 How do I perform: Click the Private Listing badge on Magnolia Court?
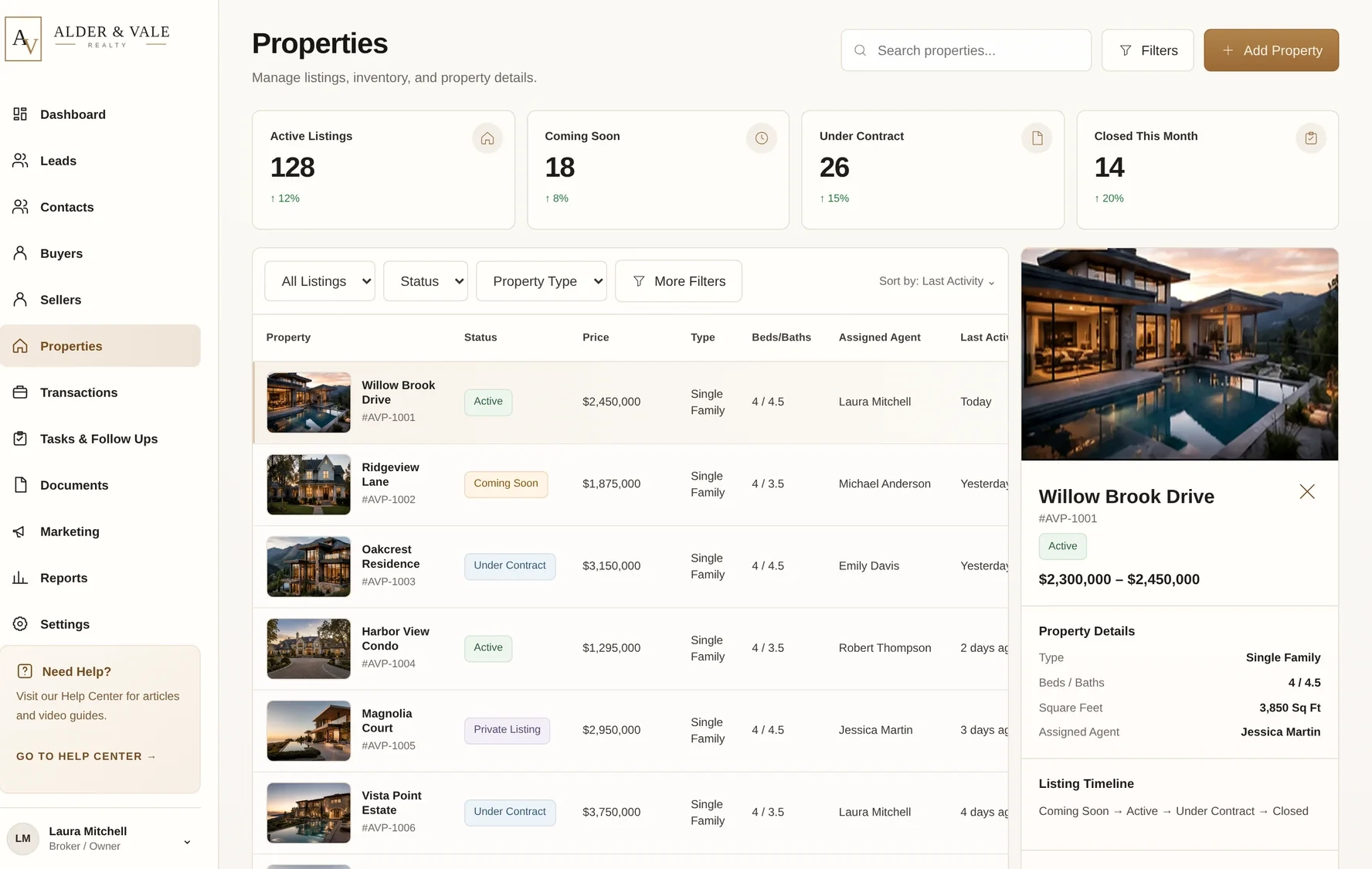(507, 730)
